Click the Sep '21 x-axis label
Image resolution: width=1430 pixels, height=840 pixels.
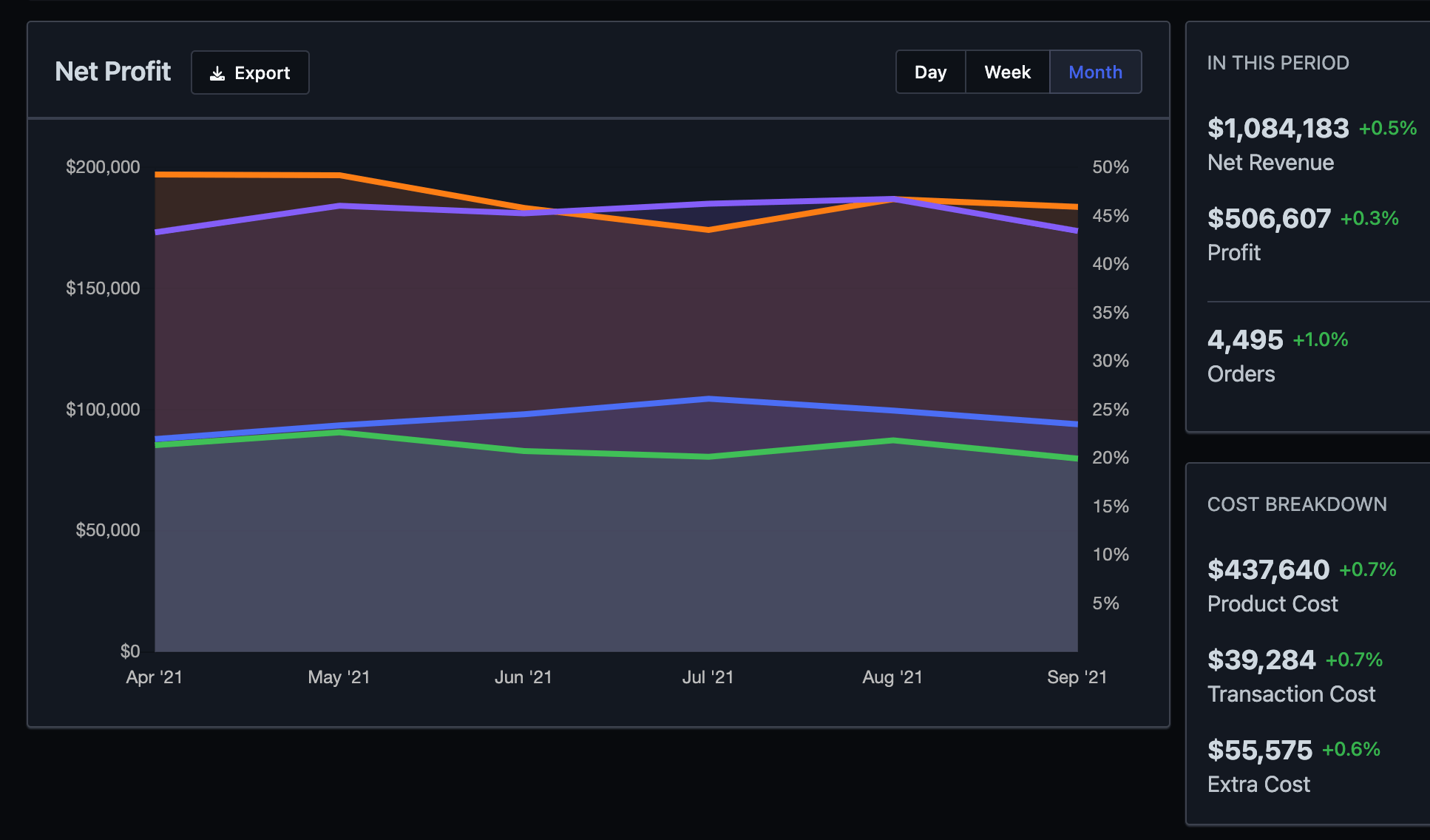click(x=1077, y=677)
